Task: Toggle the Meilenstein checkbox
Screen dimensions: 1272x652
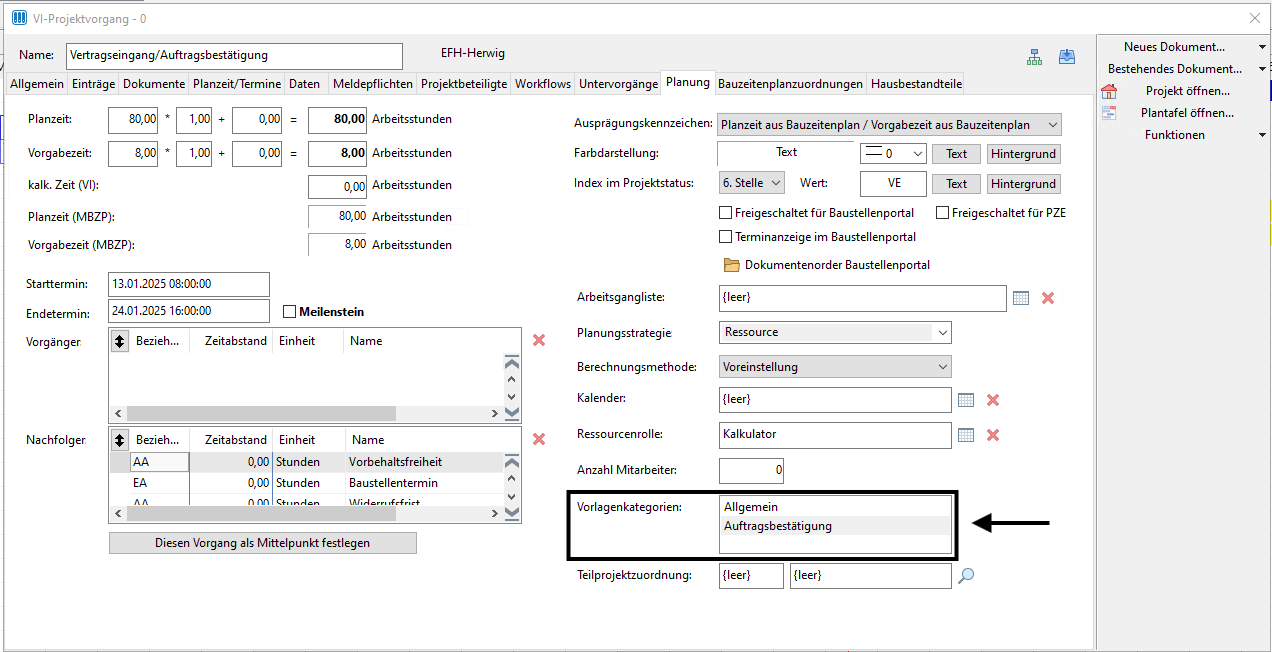Action: click(x=290, y=312)
